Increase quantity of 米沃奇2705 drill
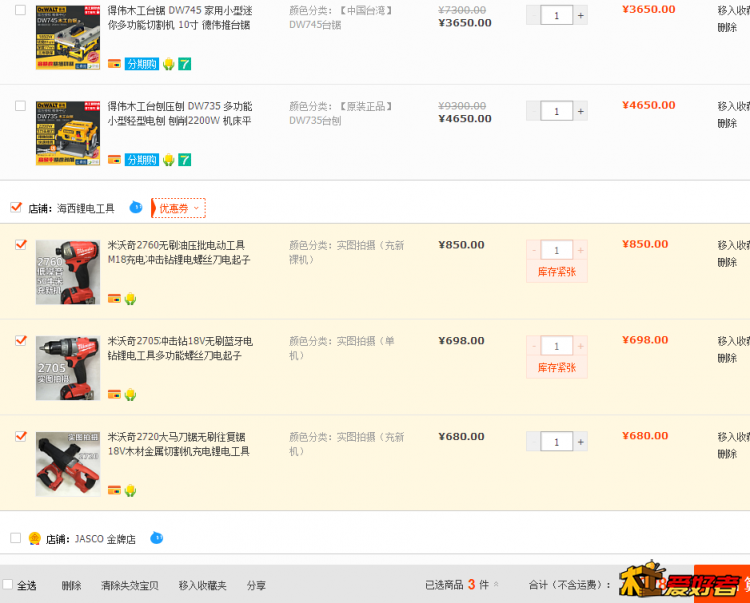 (580, 346)
